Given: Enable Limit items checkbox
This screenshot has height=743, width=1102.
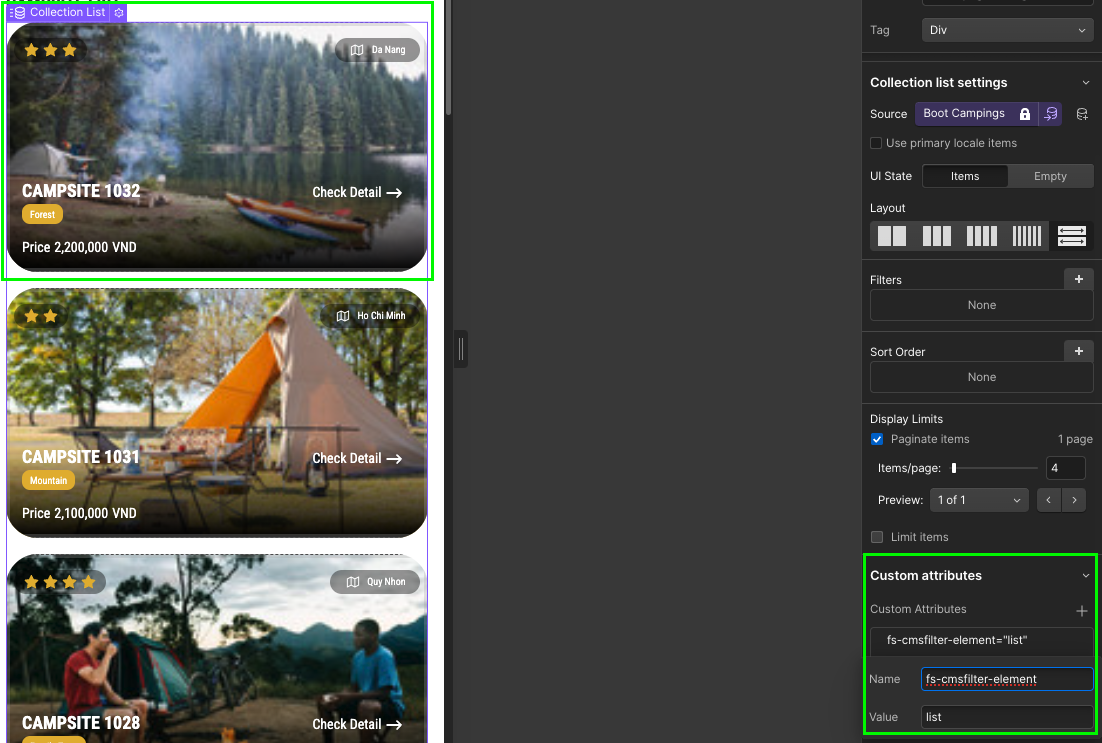Looking at the screenshot, I should [877, 537].
